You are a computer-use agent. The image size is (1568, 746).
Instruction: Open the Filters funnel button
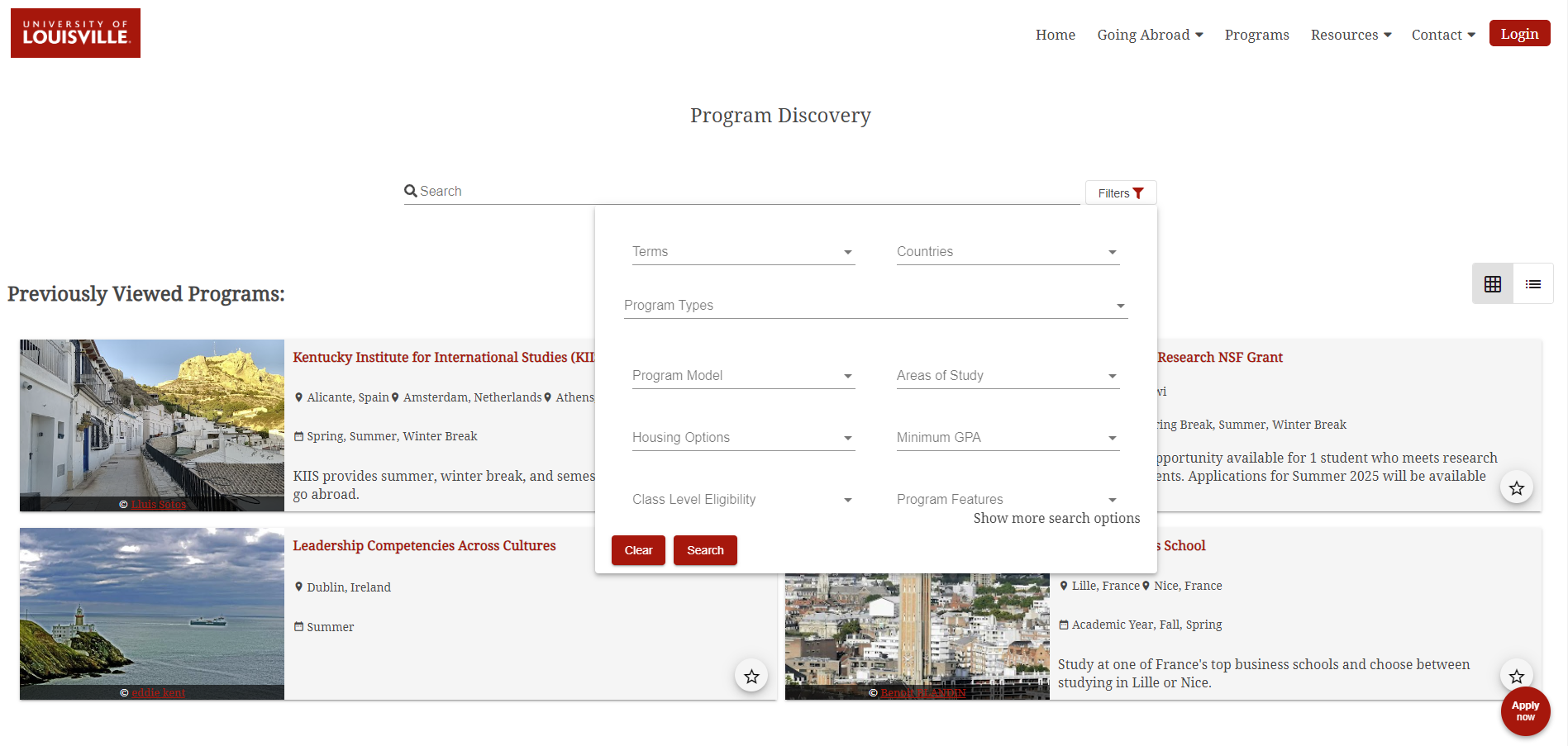(1121, 192)
